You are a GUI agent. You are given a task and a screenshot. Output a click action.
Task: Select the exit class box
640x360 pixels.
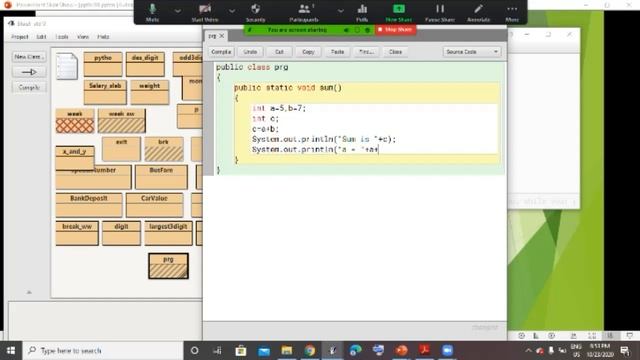tap(121, 149)
